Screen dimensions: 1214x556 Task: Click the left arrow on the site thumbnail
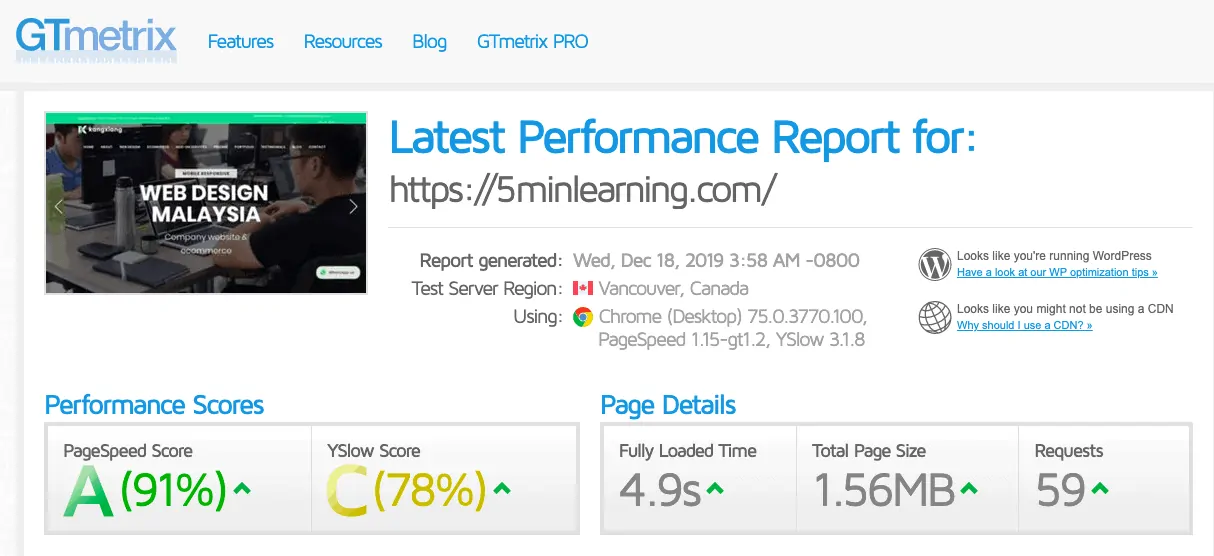click(58, 207)
